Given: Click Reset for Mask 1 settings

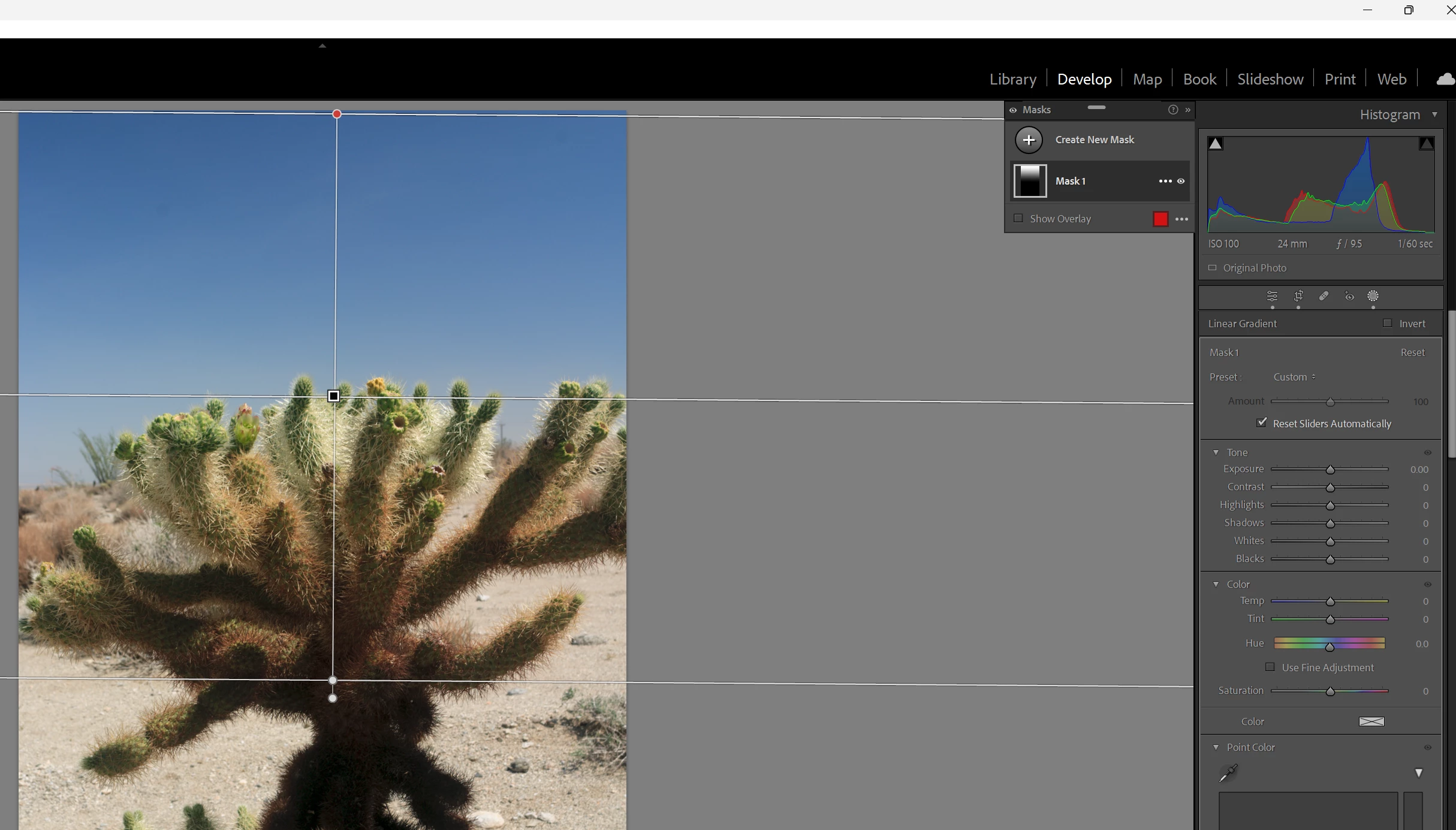Looking at the screenshot, I should [1412, 352].
